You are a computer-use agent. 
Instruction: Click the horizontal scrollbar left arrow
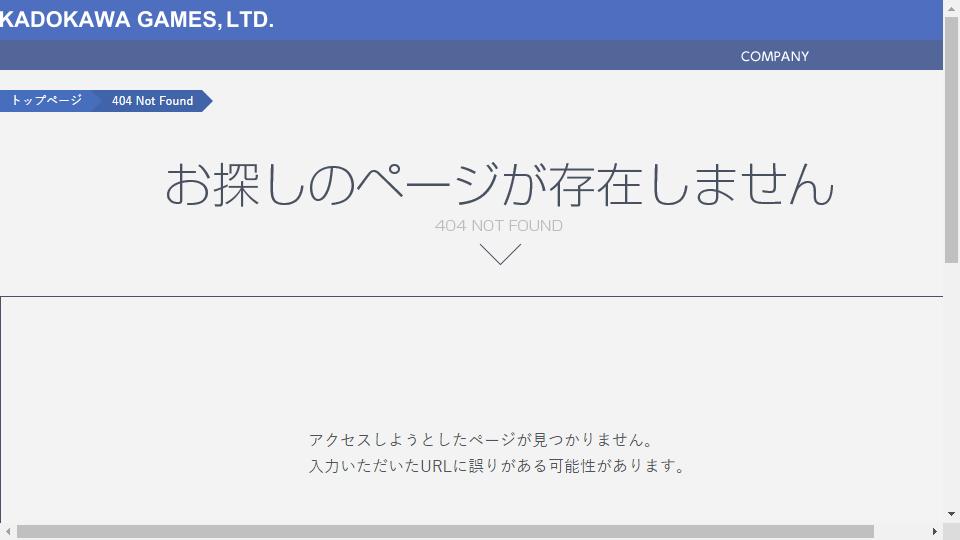coord(8,531)
